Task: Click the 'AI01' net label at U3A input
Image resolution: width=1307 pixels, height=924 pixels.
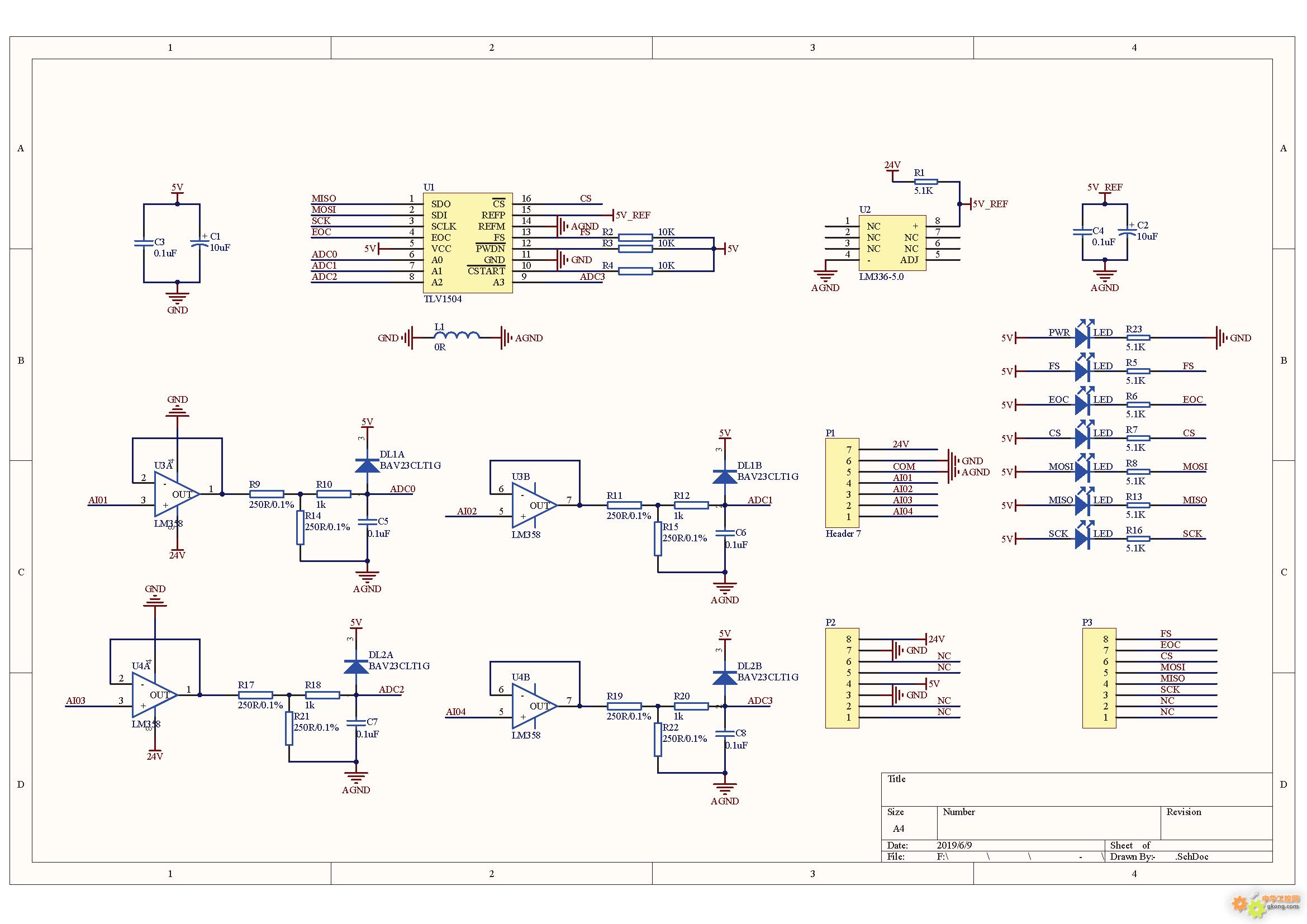Action: click(x=98, y=500)
